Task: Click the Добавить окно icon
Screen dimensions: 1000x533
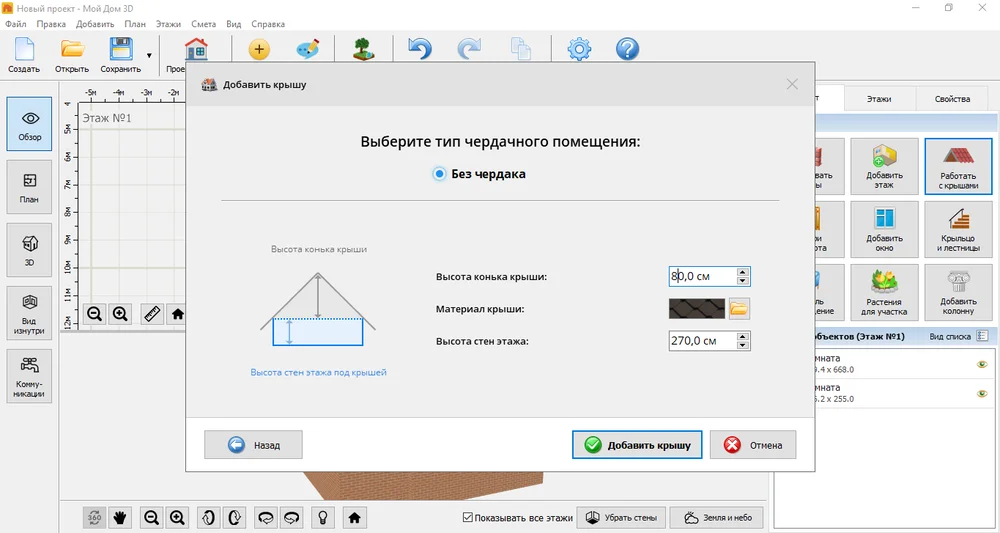Action: tap(884, 230)
